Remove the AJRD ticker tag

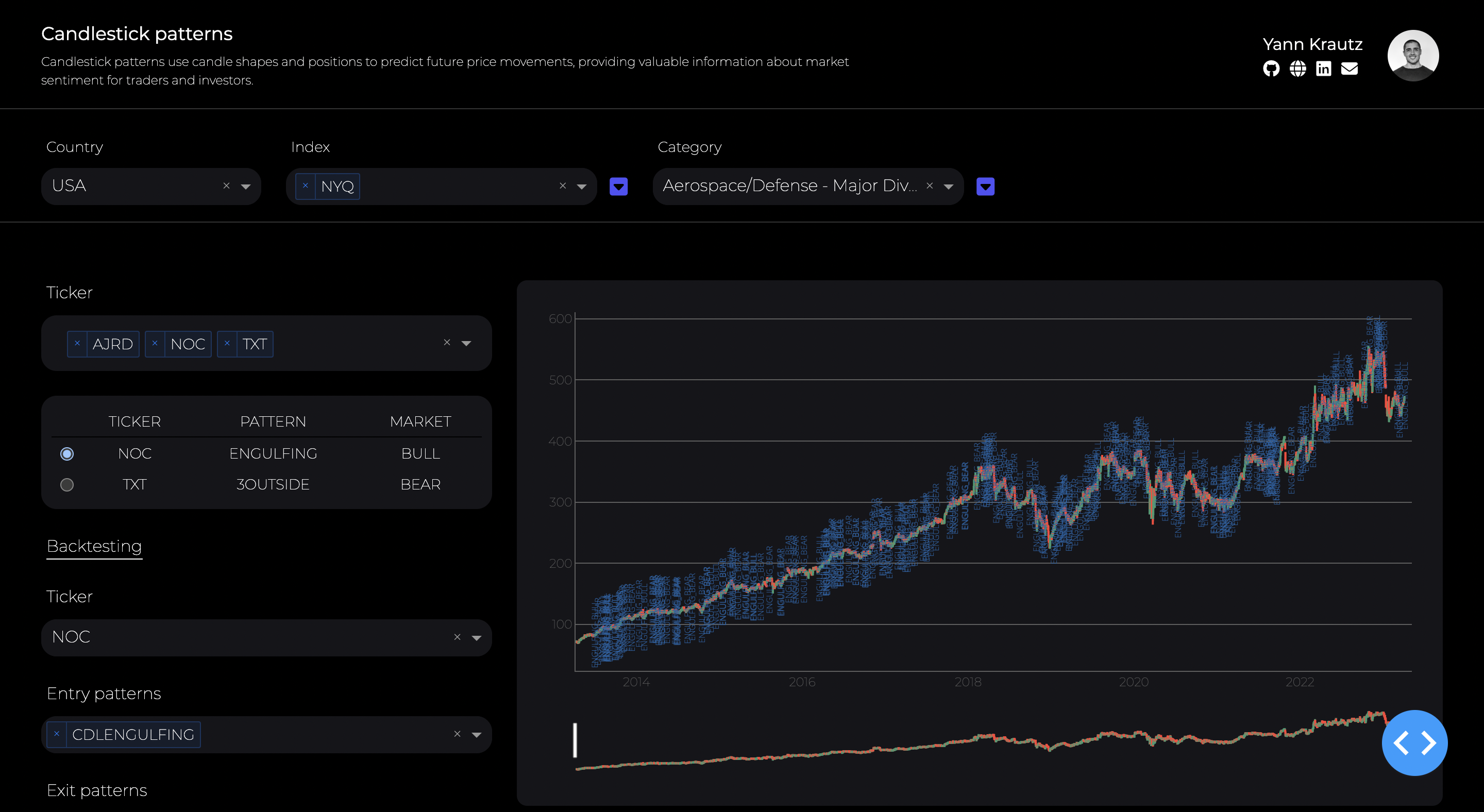[77, 343]
